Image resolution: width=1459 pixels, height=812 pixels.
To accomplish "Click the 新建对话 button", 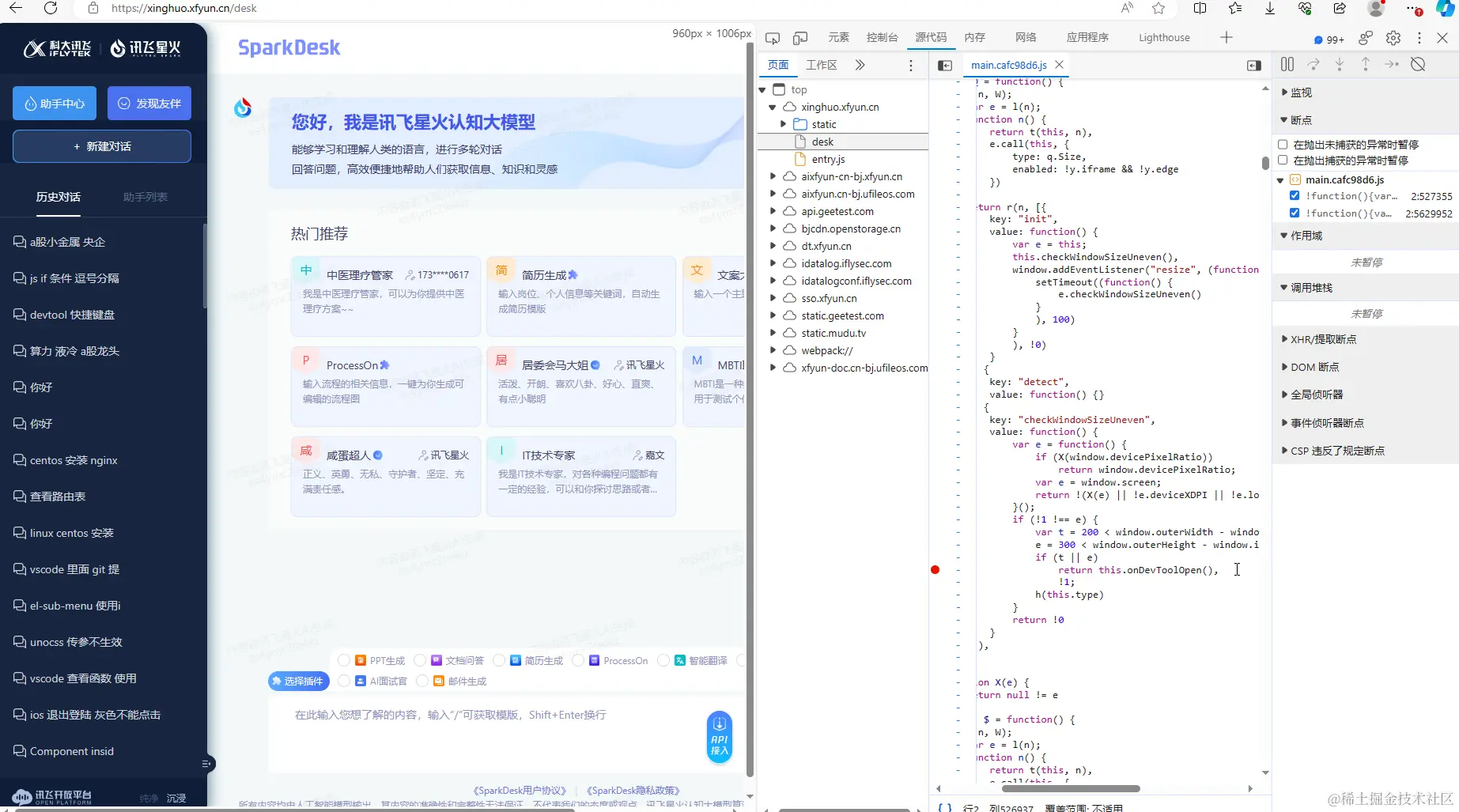I will [x=102, y=146].
